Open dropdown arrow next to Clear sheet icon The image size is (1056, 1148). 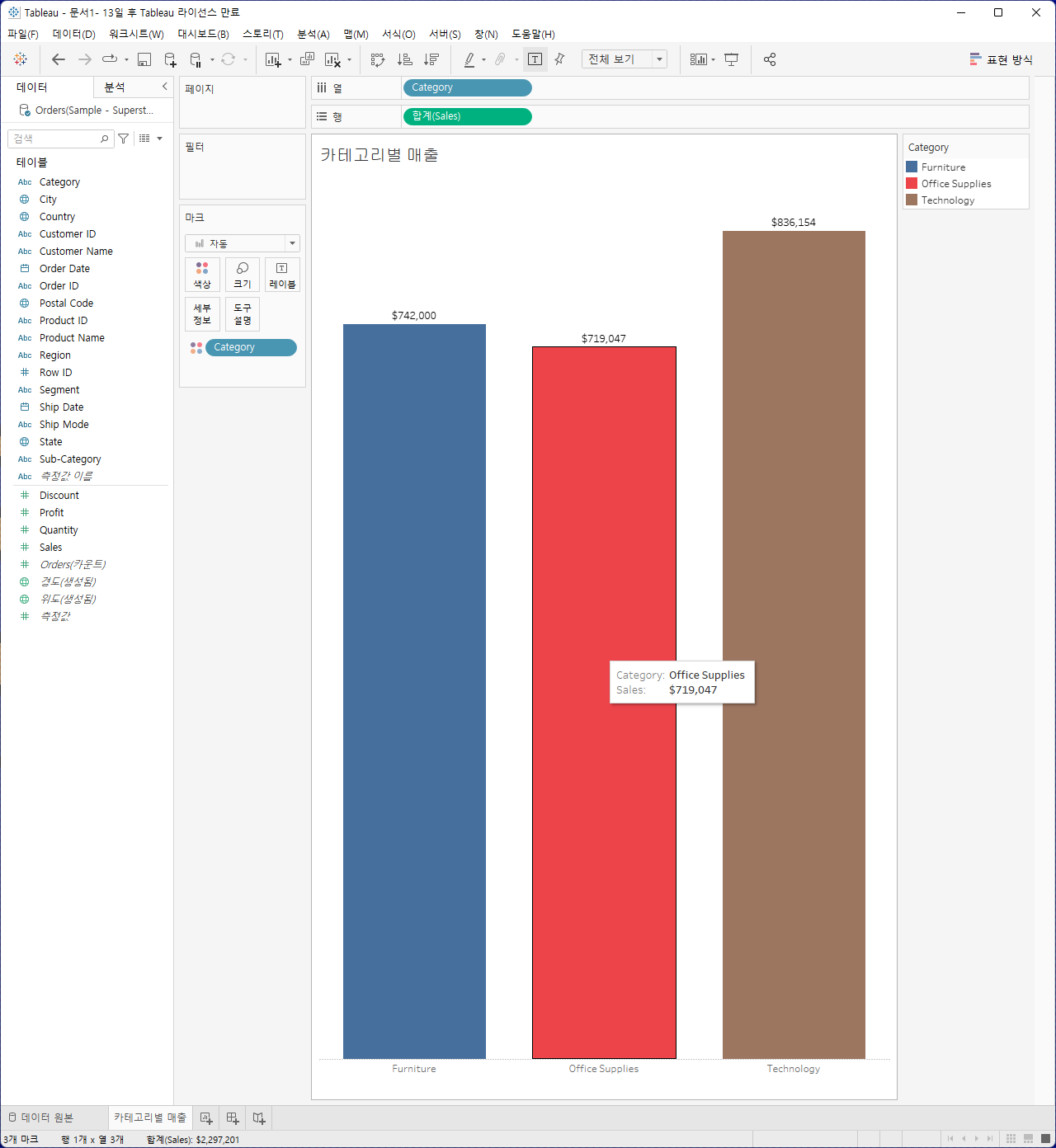349,60
